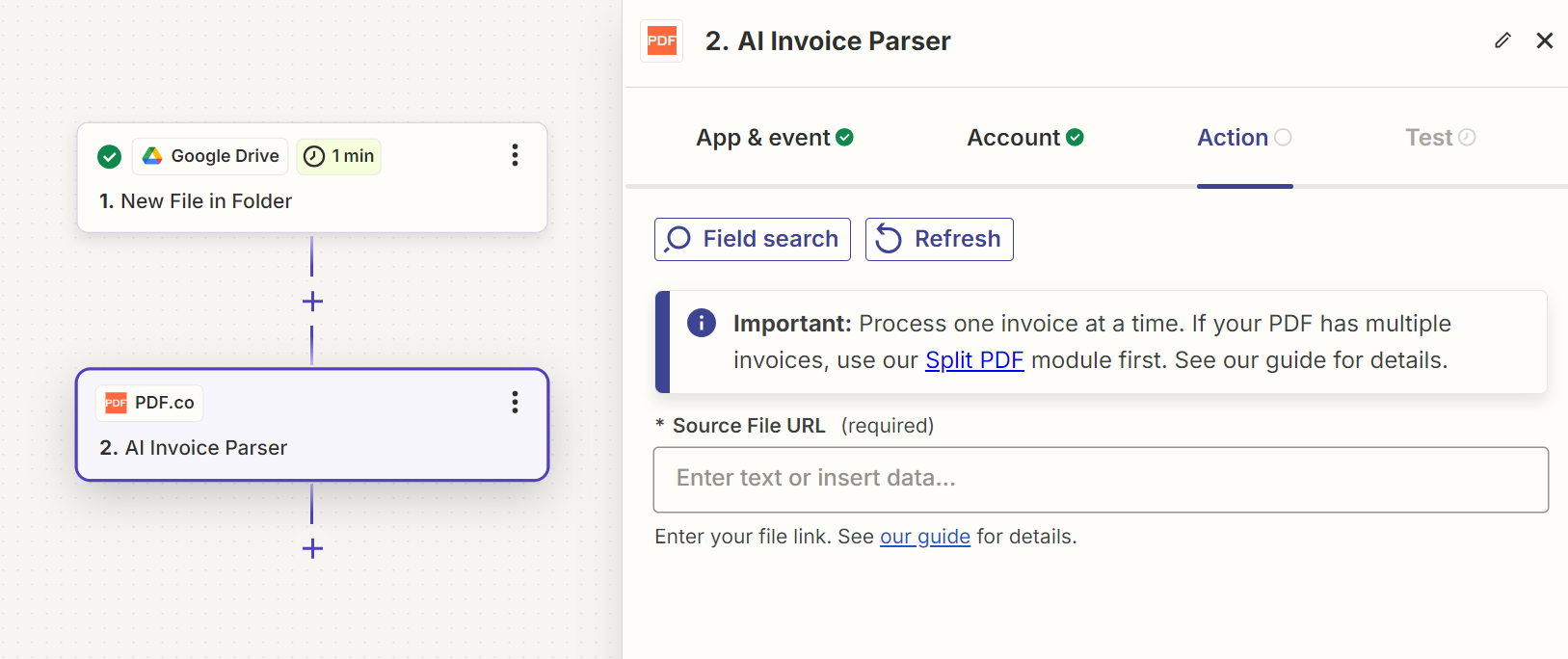Add a step between Google Drive and PDF.co

click(312, 302)
